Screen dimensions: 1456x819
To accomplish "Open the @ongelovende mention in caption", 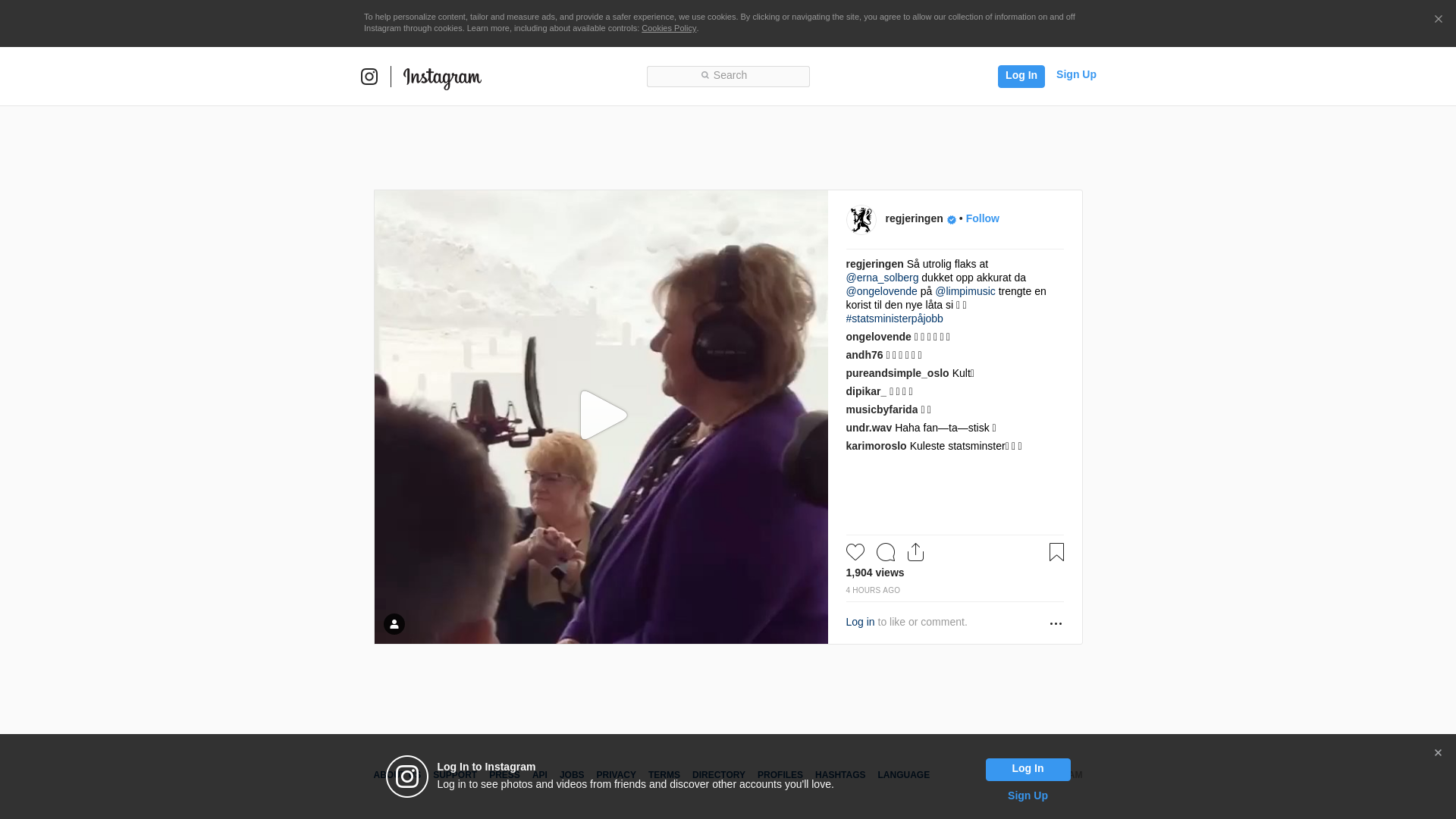I will pos(881,291).
